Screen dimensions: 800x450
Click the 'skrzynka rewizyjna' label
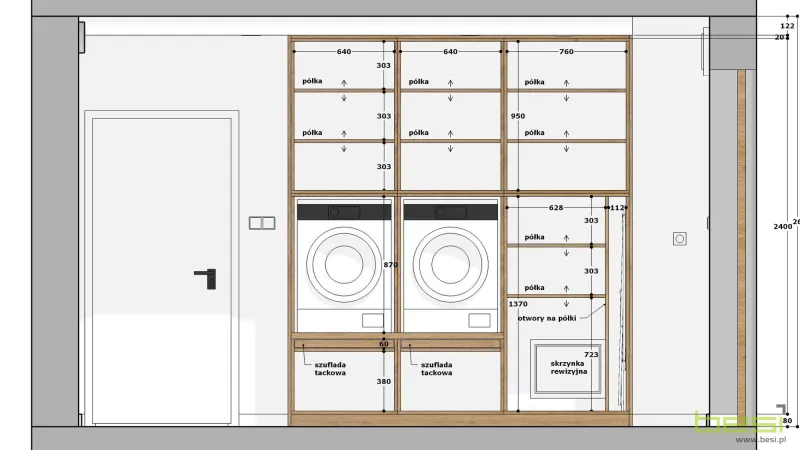click(x=568, y=367)
